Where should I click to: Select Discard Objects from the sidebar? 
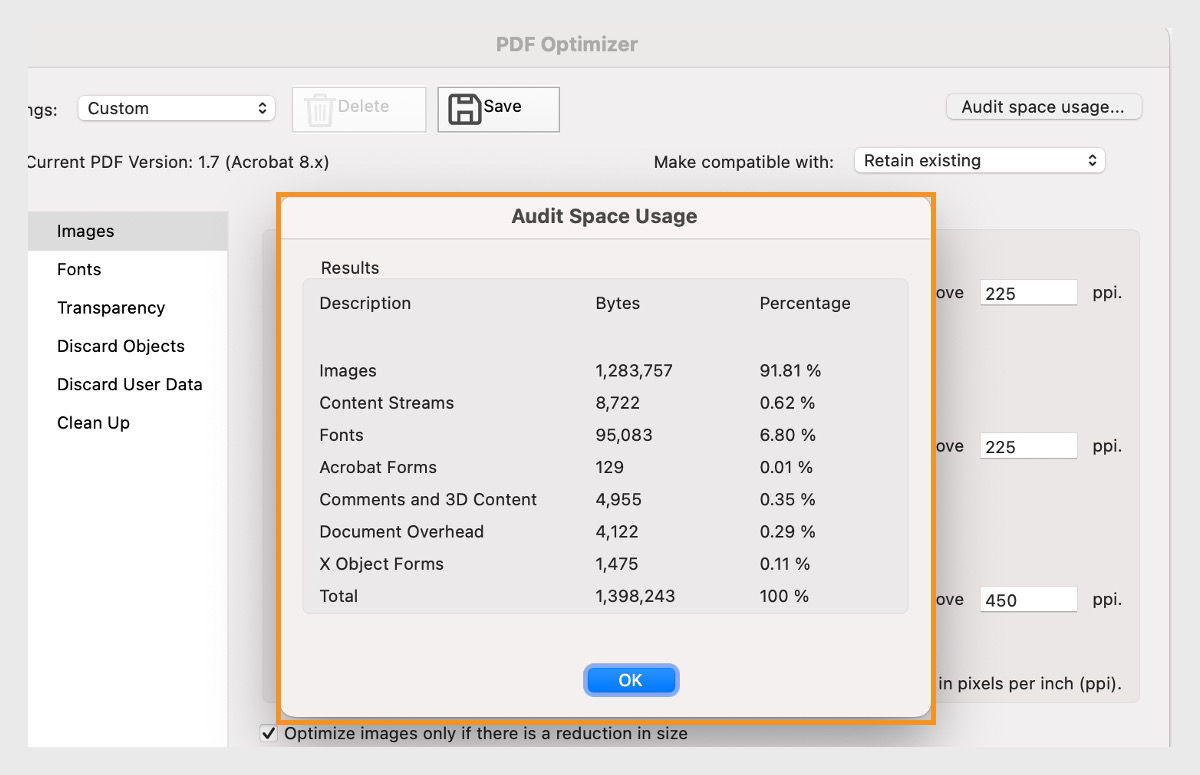coord(120,346)
